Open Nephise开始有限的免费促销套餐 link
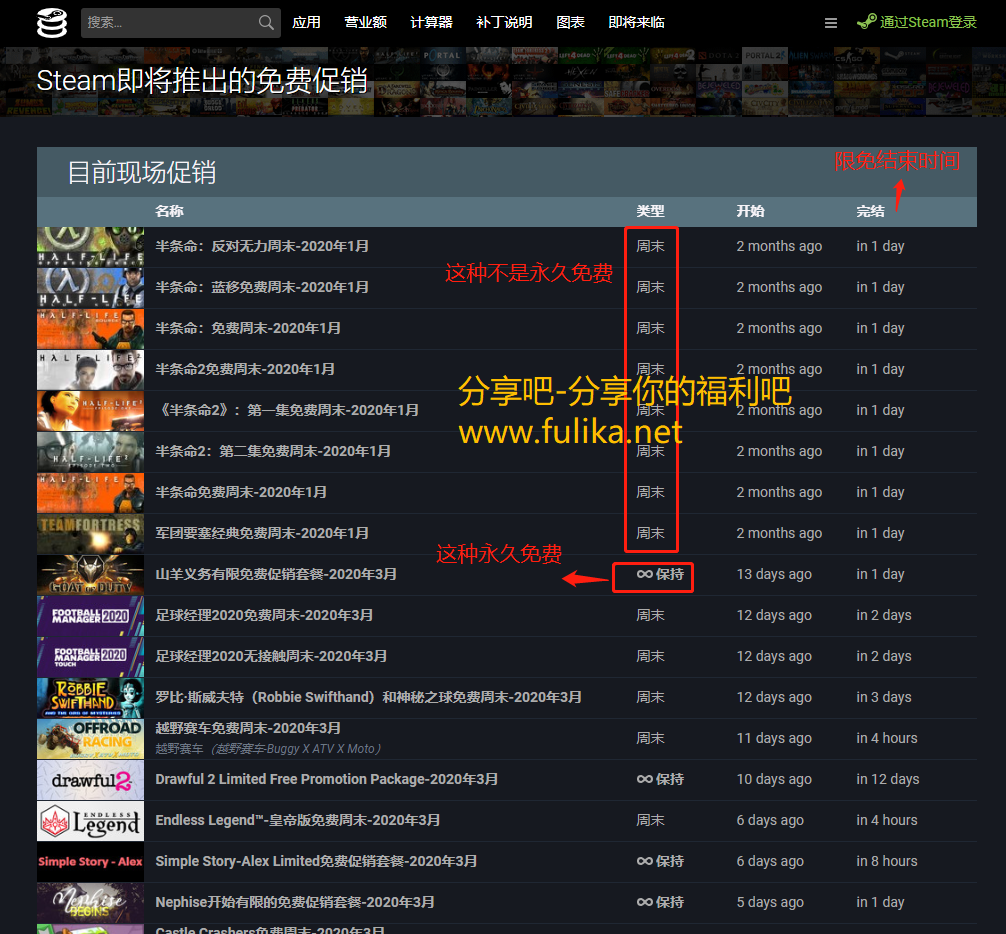Image resolution: width=1006 pixels, height=934 pixels. [295, 903]
